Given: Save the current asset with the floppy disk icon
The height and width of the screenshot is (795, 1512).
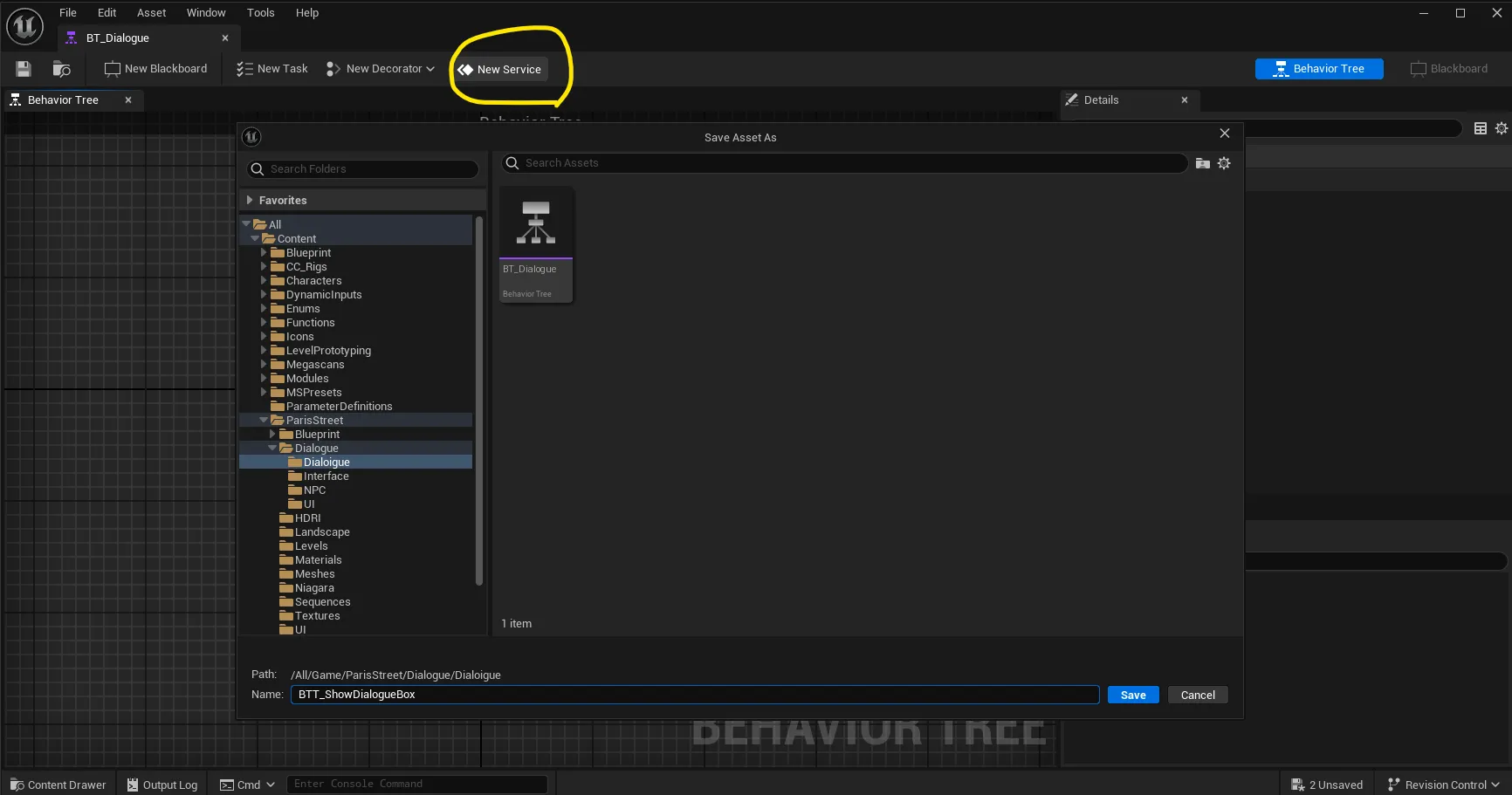Looking at the screenshot, I should (x=24, y=69).
